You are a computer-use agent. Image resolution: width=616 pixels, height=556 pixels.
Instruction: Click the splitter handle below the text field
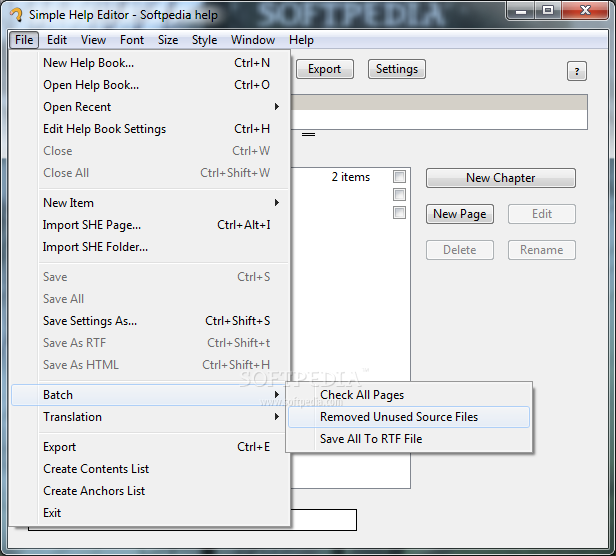coord(308,134)
